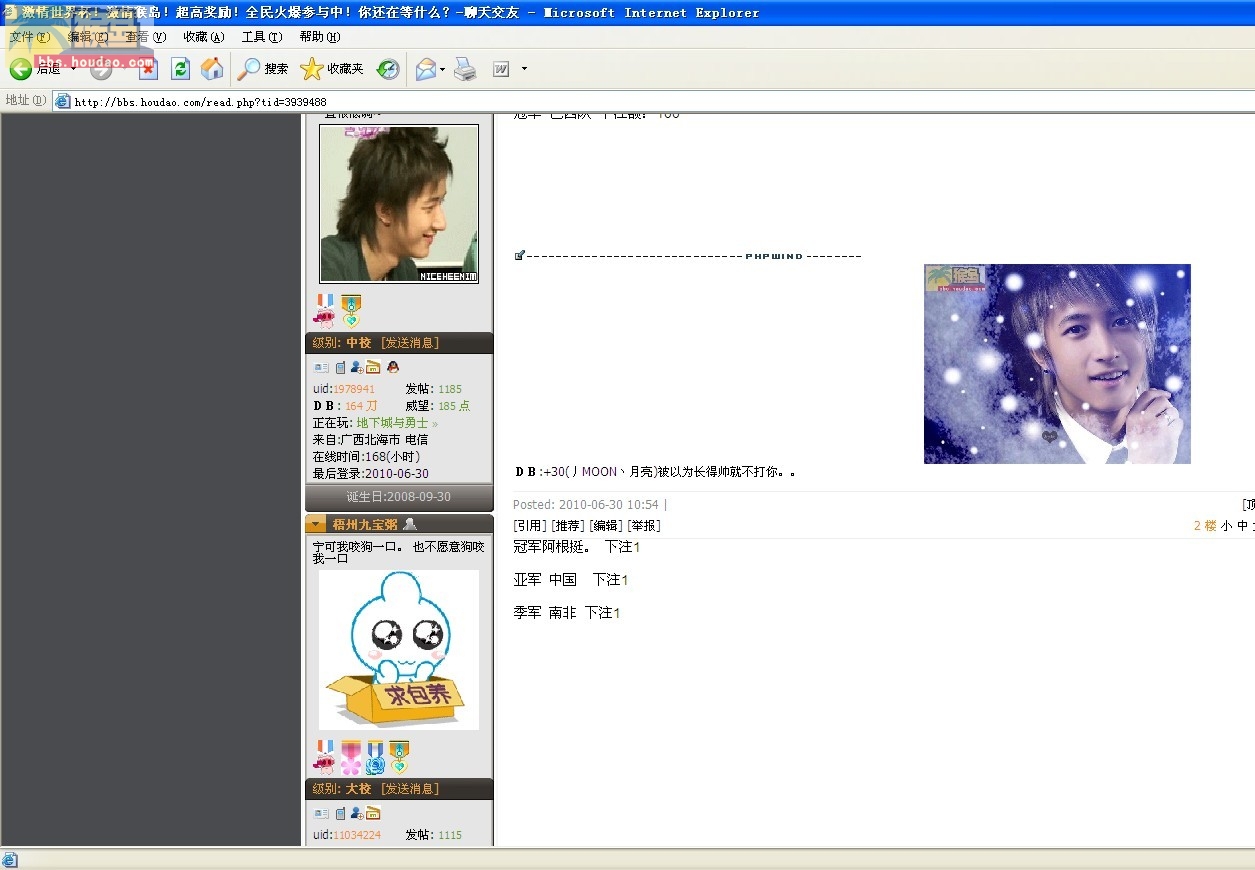This screenshot has height=870, width=1255.
Task: Expand the Back button history dropdown arrow
Action: tap(73, 69)
